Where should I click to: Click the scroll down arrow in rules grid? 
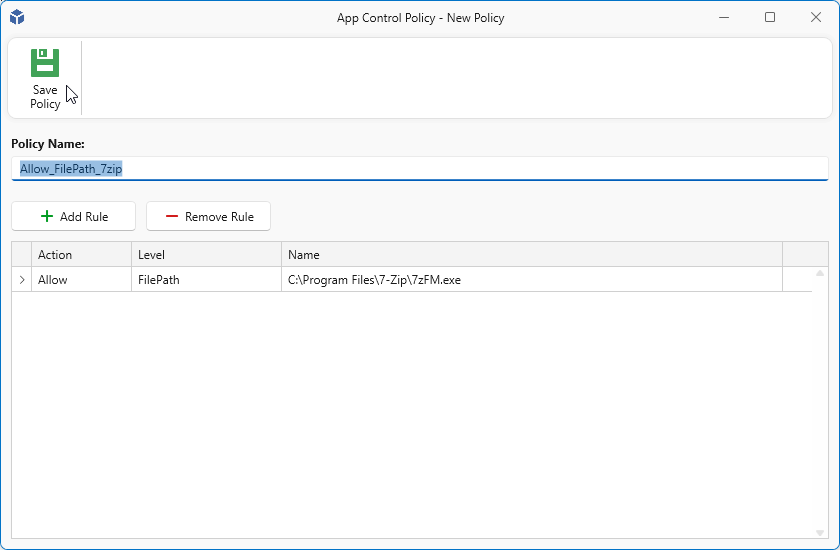point(820,532)
